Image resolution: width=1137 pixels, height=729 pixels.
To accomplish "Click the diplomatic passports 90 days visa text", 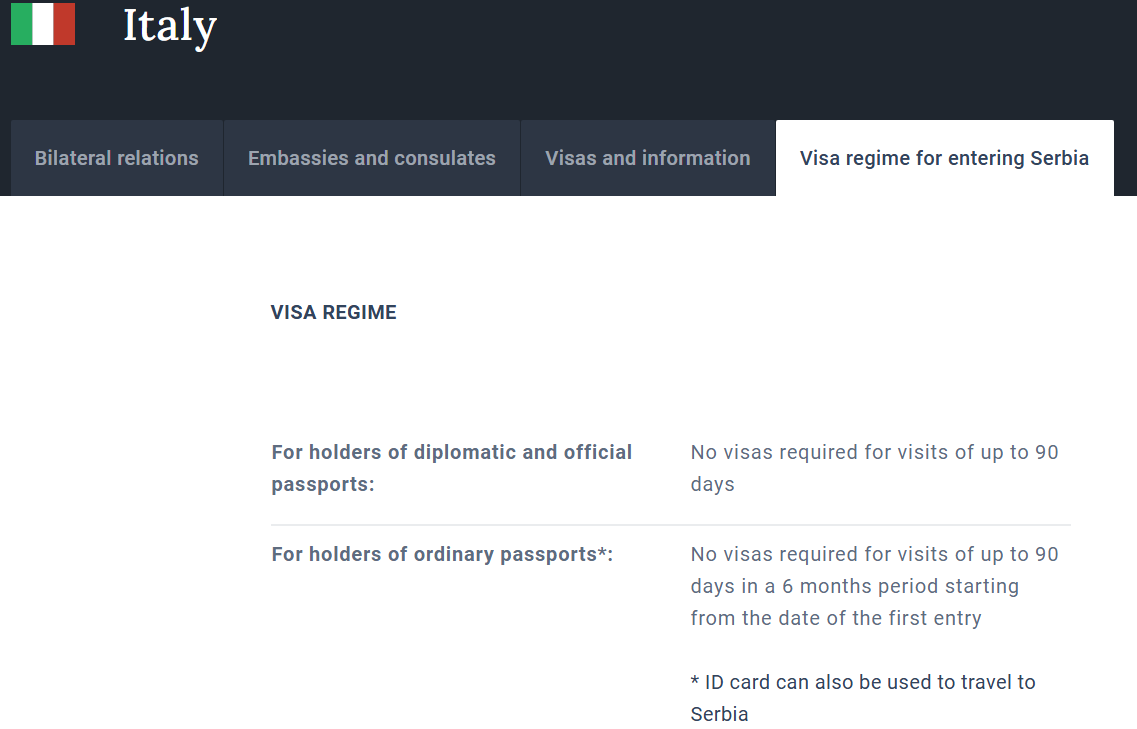I will click(874, 453).
